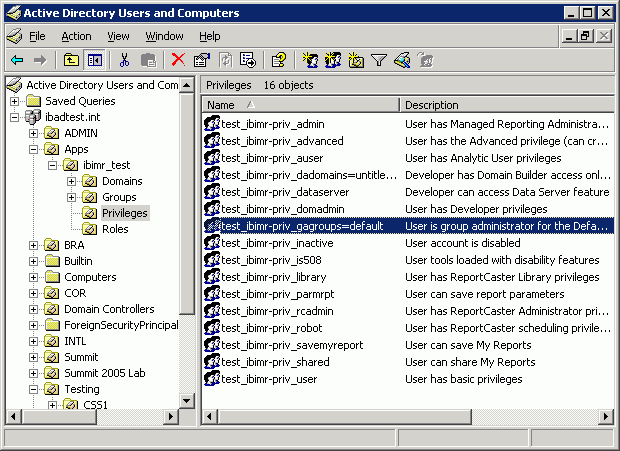Select the ForeignSecurityPrincipal tree item

[x=121, y=325]
